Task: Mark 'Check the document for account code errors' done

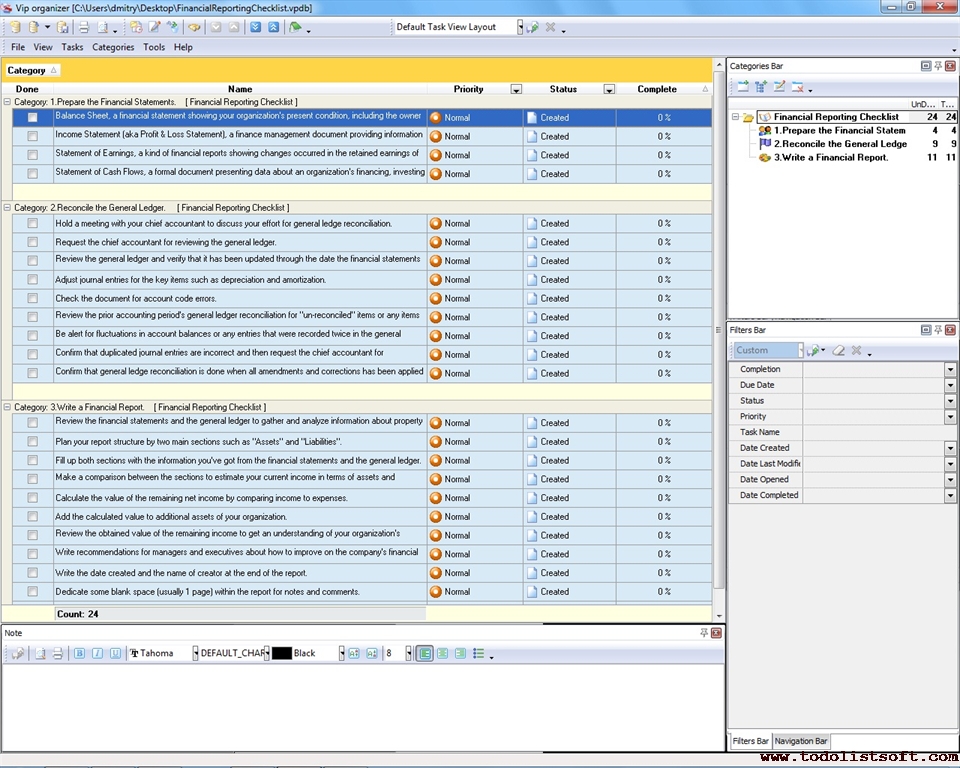Action: (x=33, y=298)
